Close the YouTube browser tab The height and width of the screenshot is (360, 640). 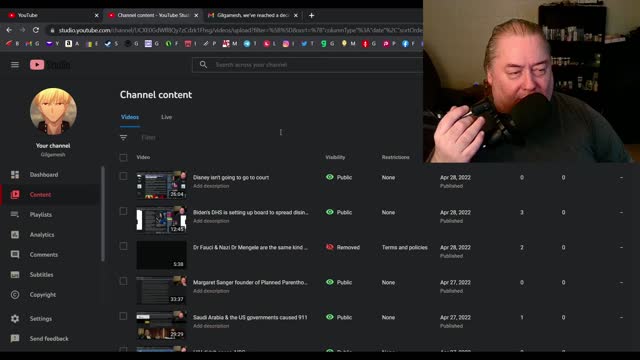(97, 16)
